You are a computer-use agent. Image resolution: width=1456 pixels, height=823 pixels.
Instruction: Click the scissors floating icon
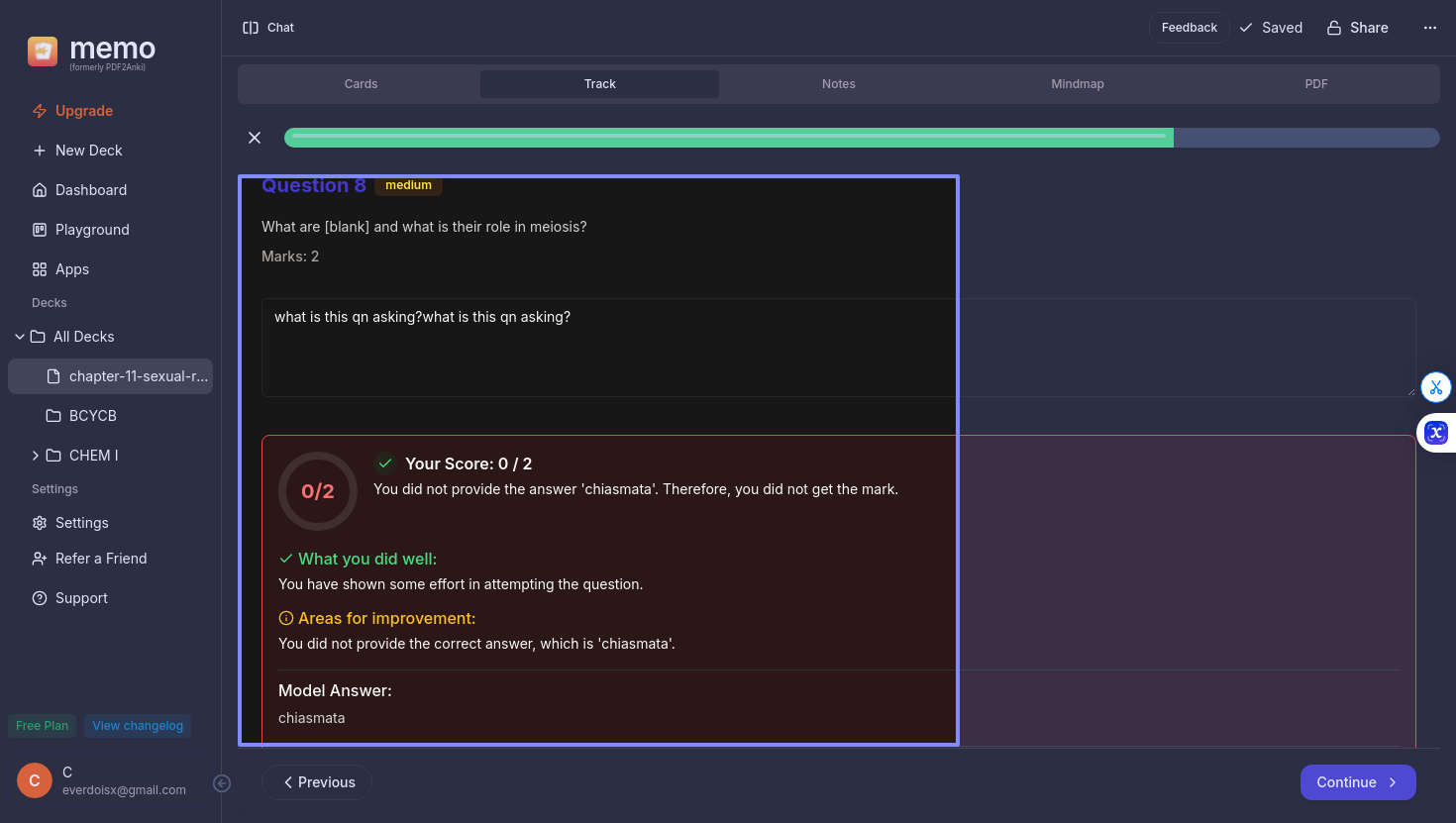click(1435, 387)
